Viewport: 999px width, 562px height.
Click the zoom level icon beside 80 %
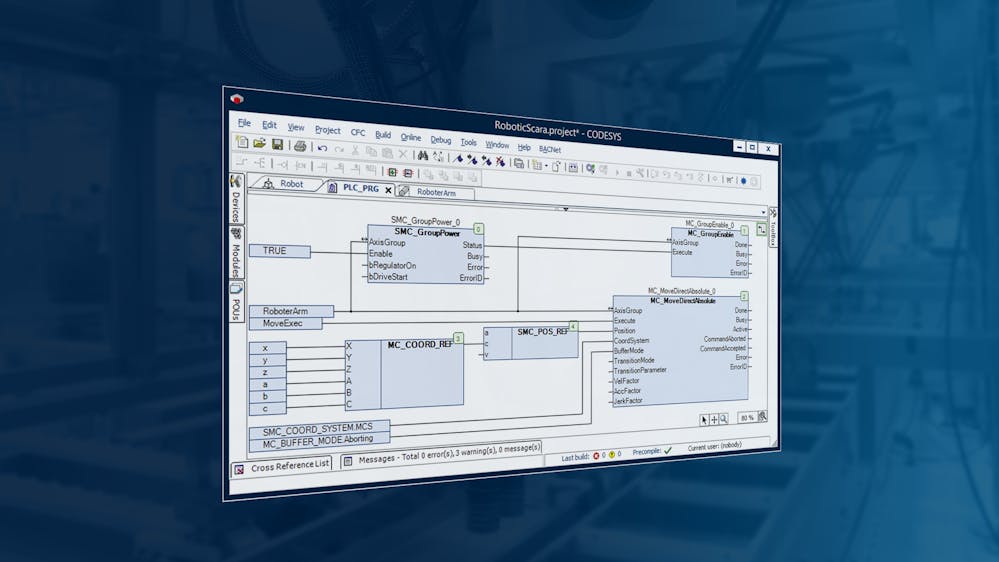point(763,417)
